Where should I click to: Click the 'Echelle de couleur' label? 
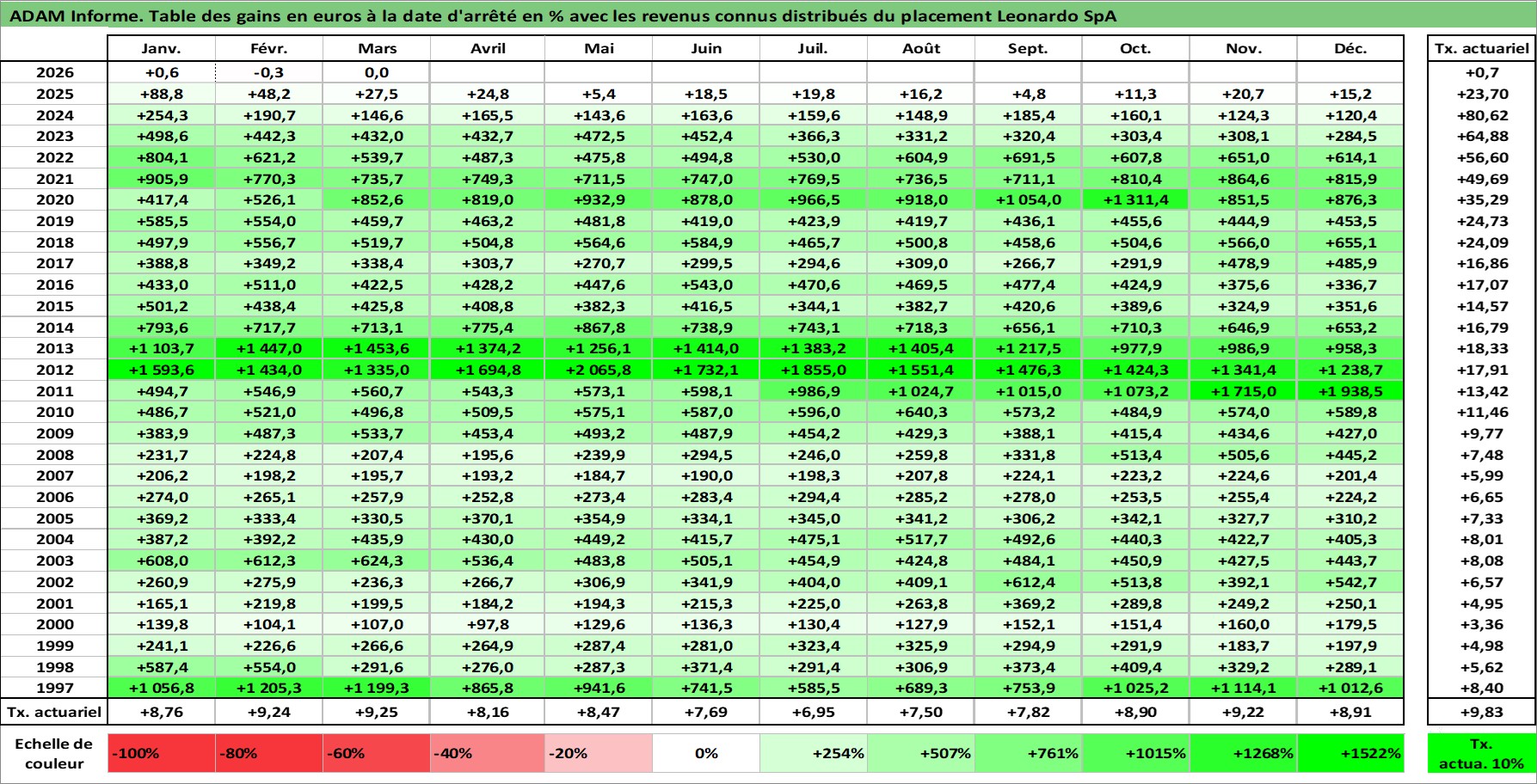tap(54, 753)
